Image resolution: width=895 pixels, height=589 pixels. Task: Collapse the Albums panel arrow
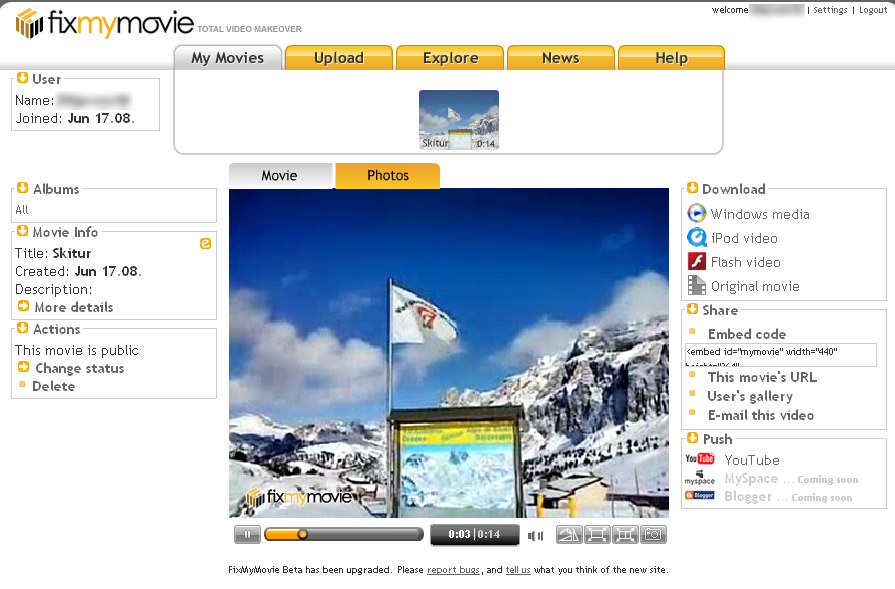pyautogui.click(x=22, y=188)
